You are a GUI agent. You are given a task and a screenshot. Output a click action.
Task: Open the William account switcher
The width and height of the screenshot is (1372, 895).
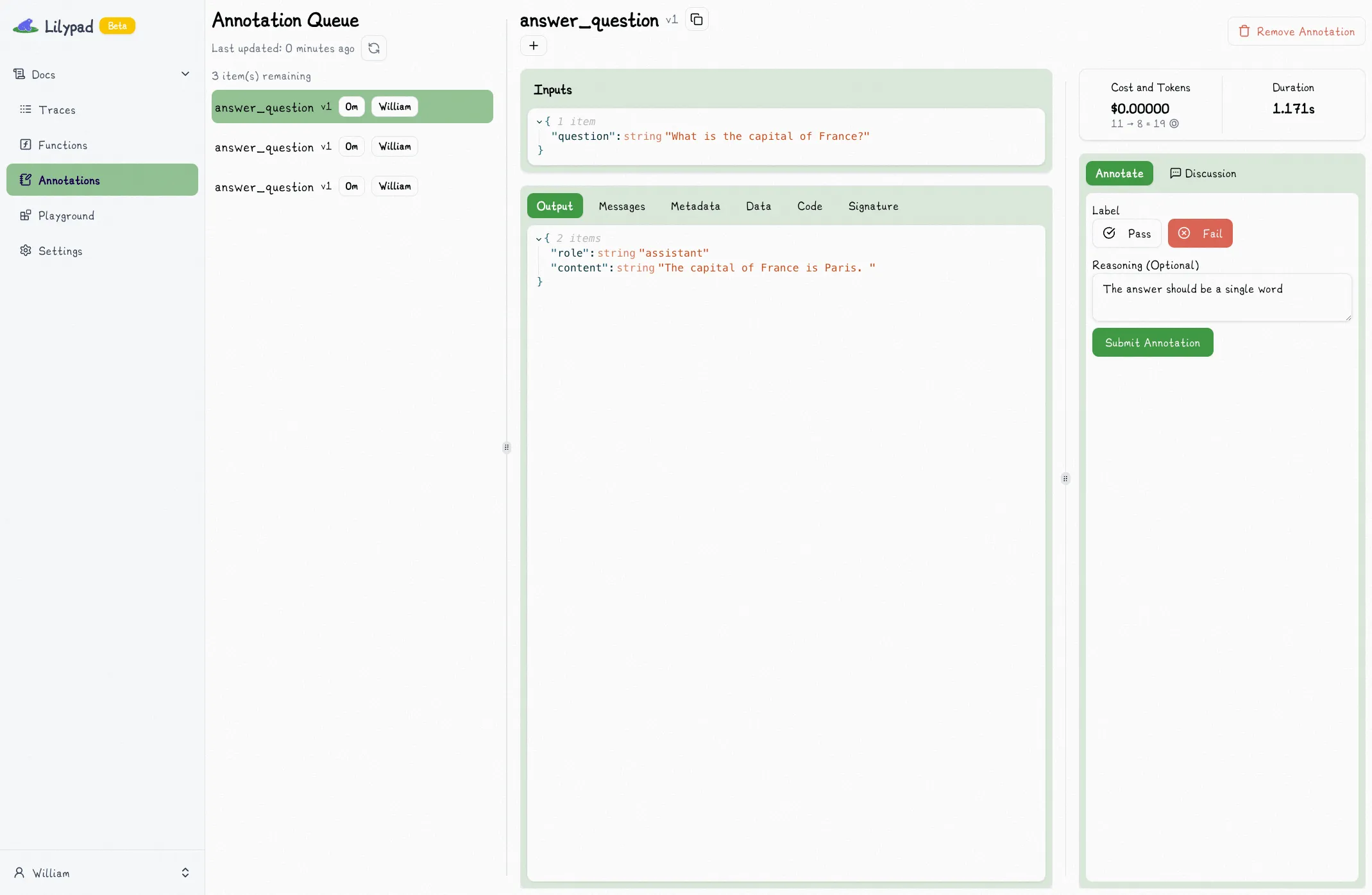click(101, 873)
